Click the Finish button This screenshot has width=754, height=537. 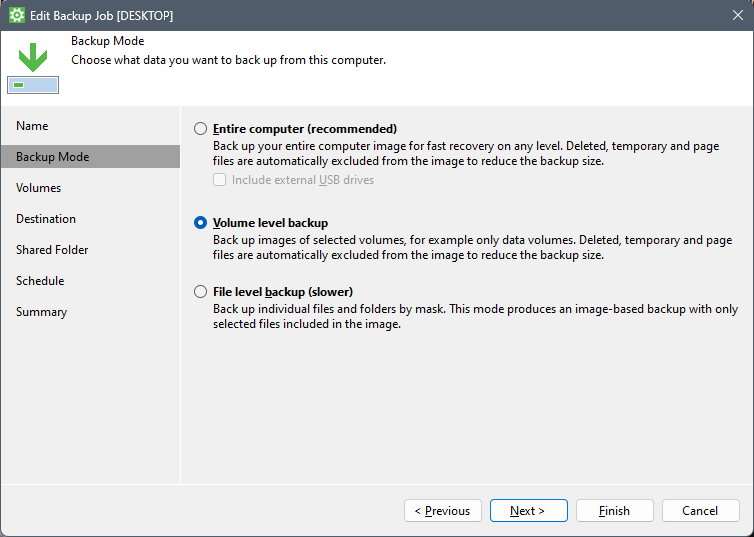(615, 511)
